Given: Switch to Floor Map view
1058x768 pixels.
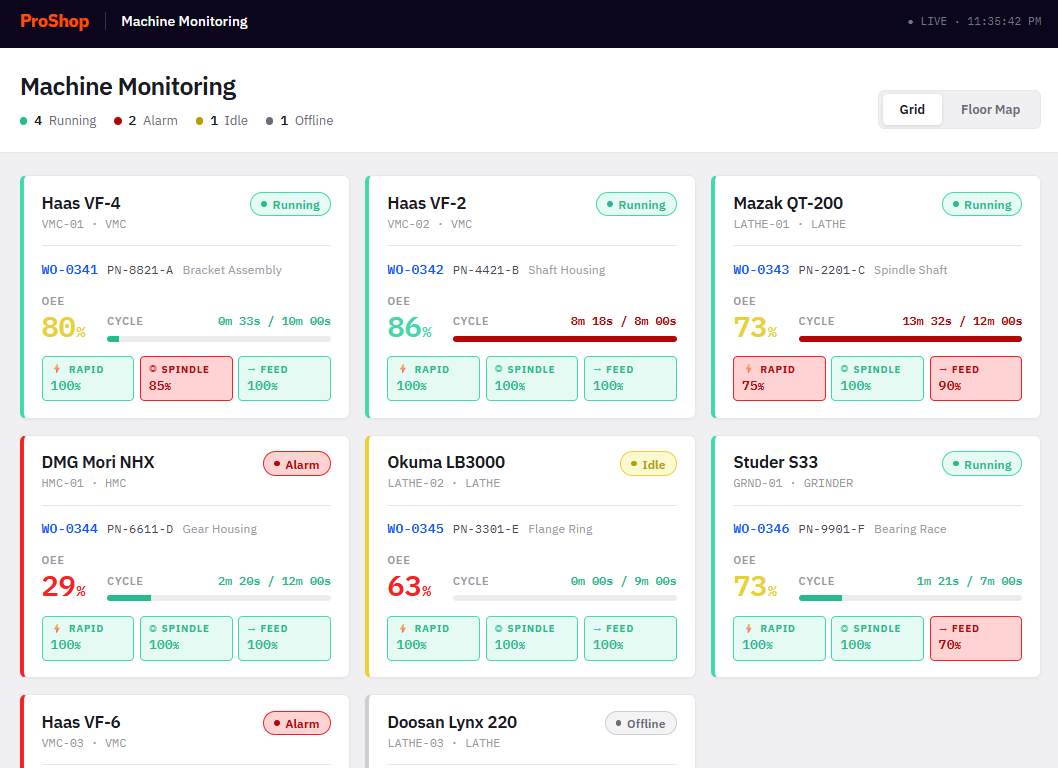Looking at the screenshot, I should point(990,109).
